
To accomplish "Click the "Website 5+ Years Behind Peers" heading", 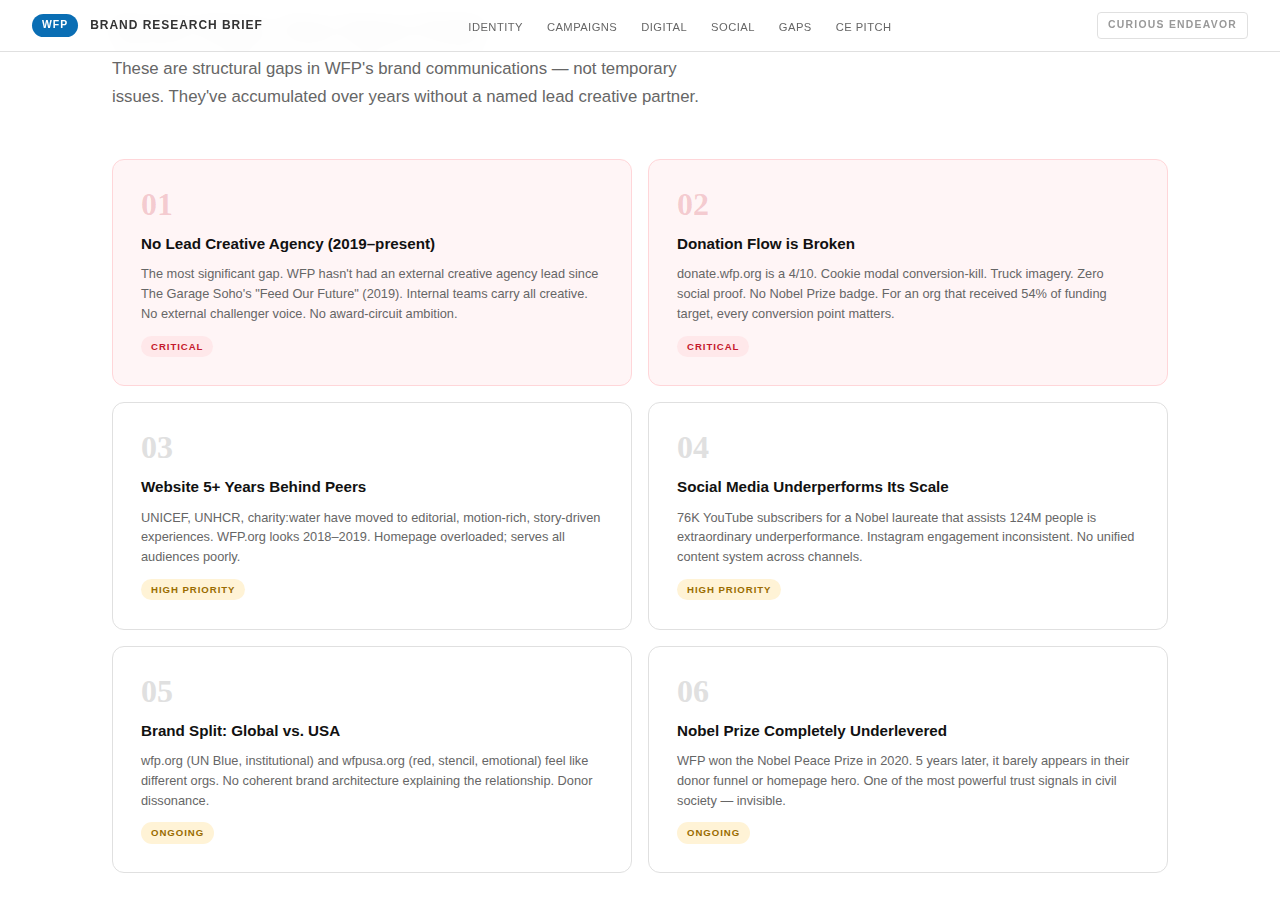I will [x=254, y=487].
